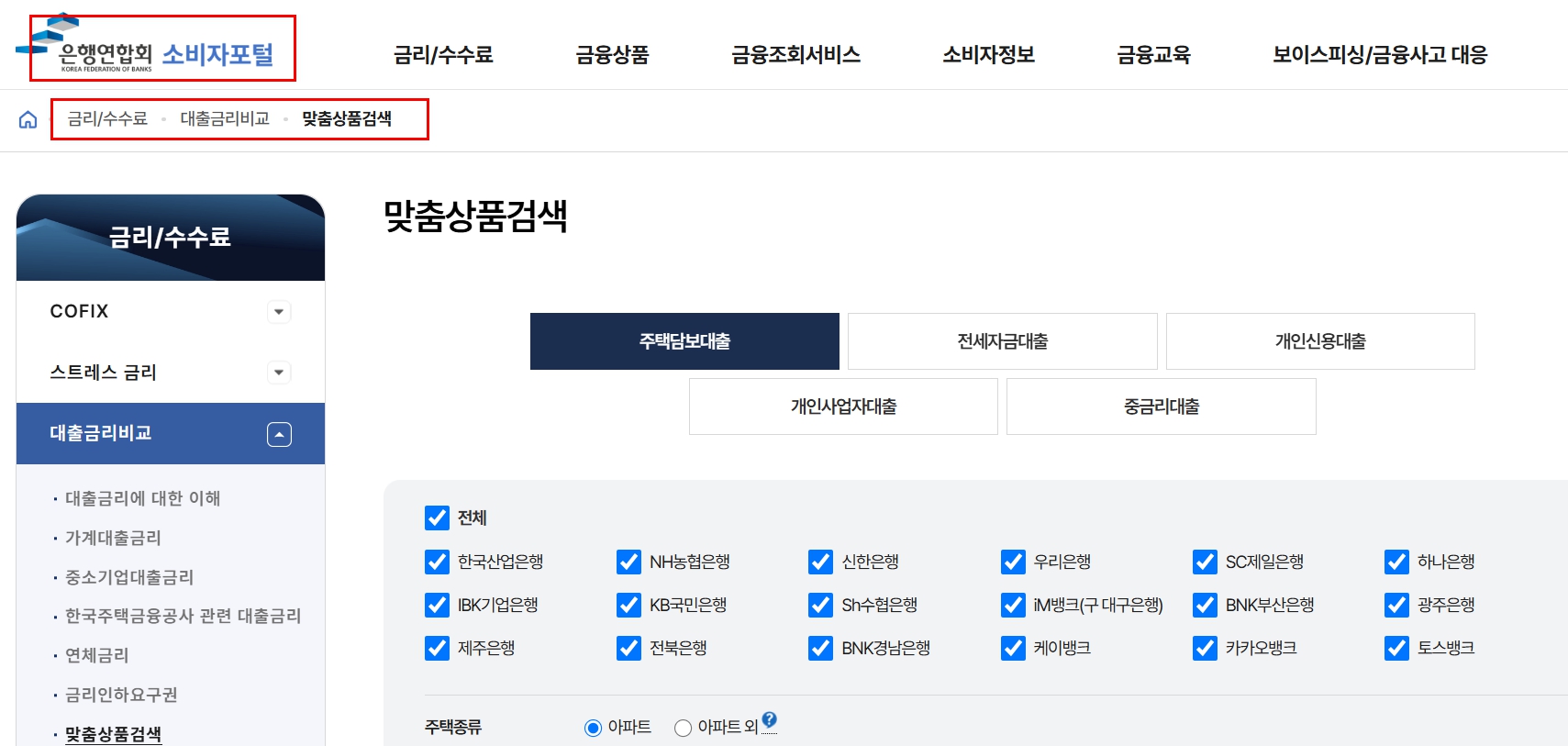Image resolution: width=1568 pixels, height=746 pixels.
Task: Toggle the 우리은행 checkbox
Action: [1013, 562]
